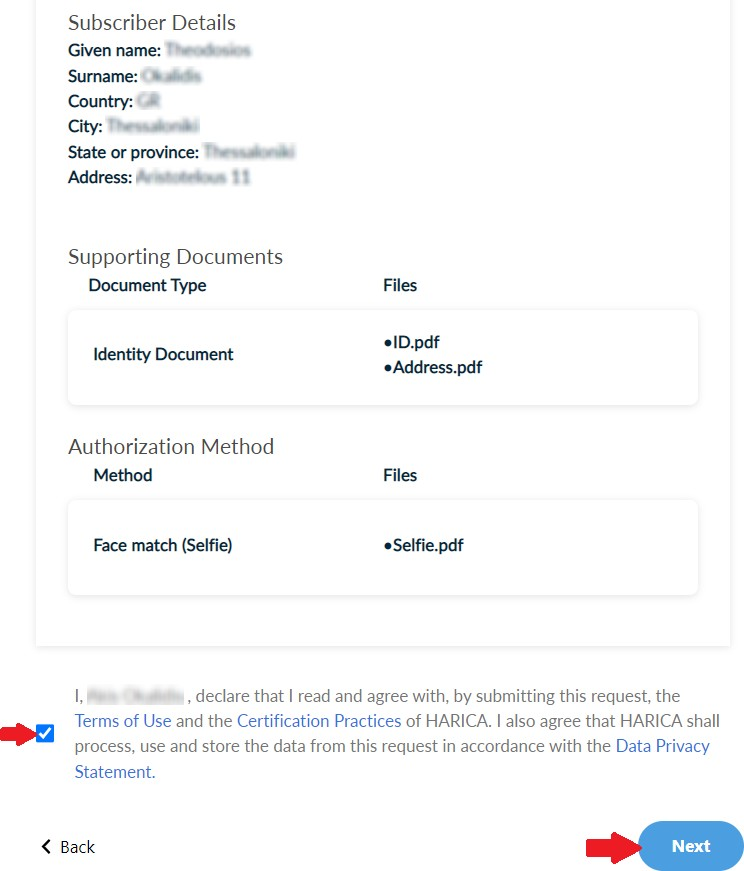The image size is (744, 871).
Task: Go back using the Back button
Action: point(68,847)
